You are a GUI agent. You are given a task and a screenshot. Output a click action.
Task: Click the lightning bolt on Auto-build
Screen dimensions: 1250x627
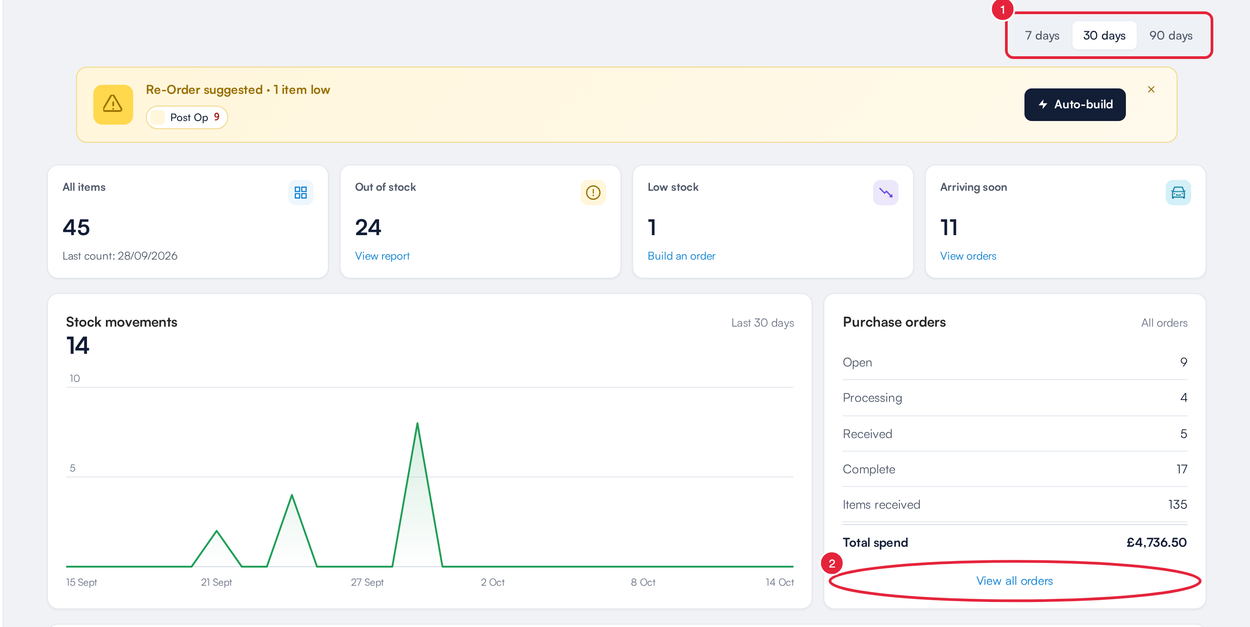(1043, 105)
